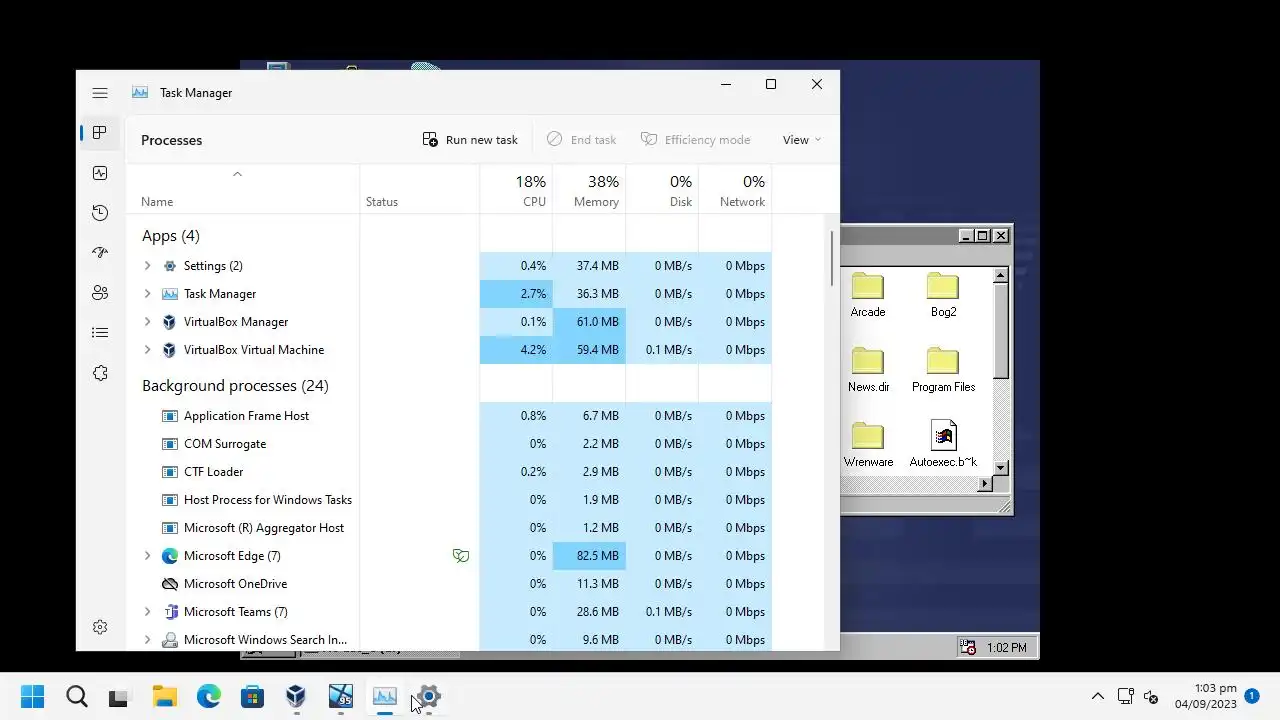Expand the Microsoft Teams (7) group

[147, 612]
